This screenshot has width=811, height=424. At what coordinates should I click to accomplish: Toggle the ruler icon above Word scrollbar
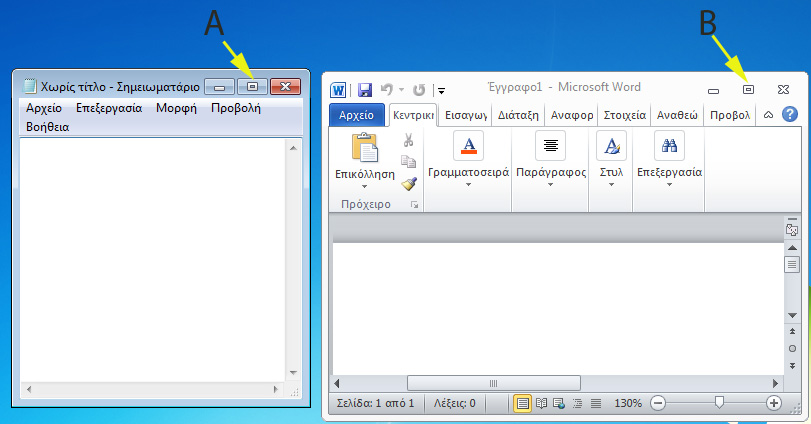792,228
